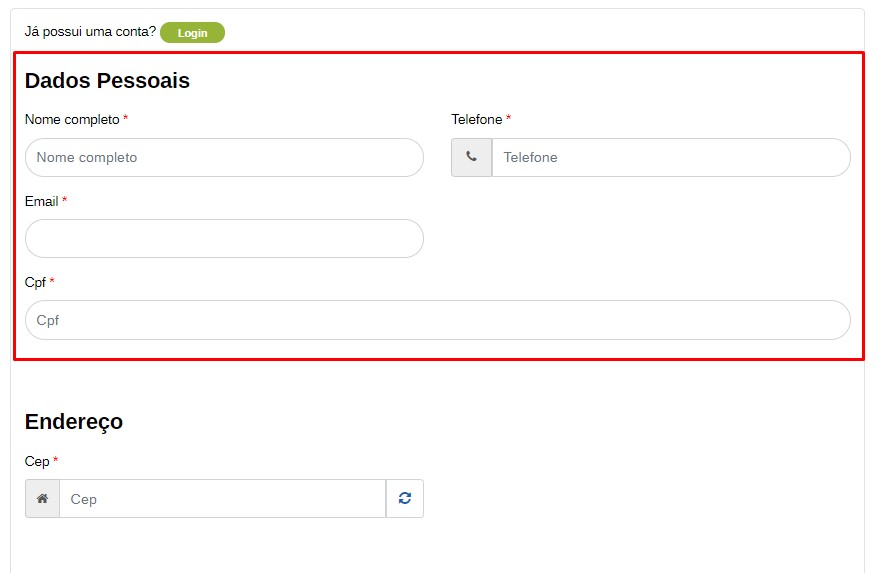877x573 pixels.
Task: Focus the Cep postal code field
Action: point(222,499)
